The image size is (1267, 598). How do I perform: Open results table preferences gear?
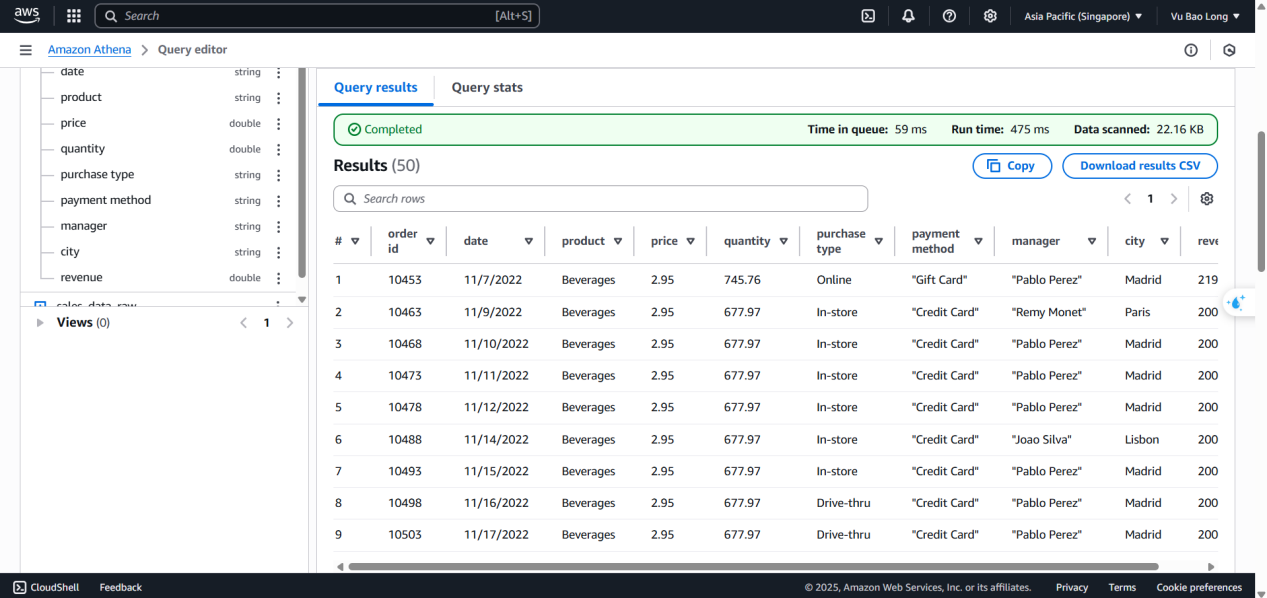[x=1207, y=199]
